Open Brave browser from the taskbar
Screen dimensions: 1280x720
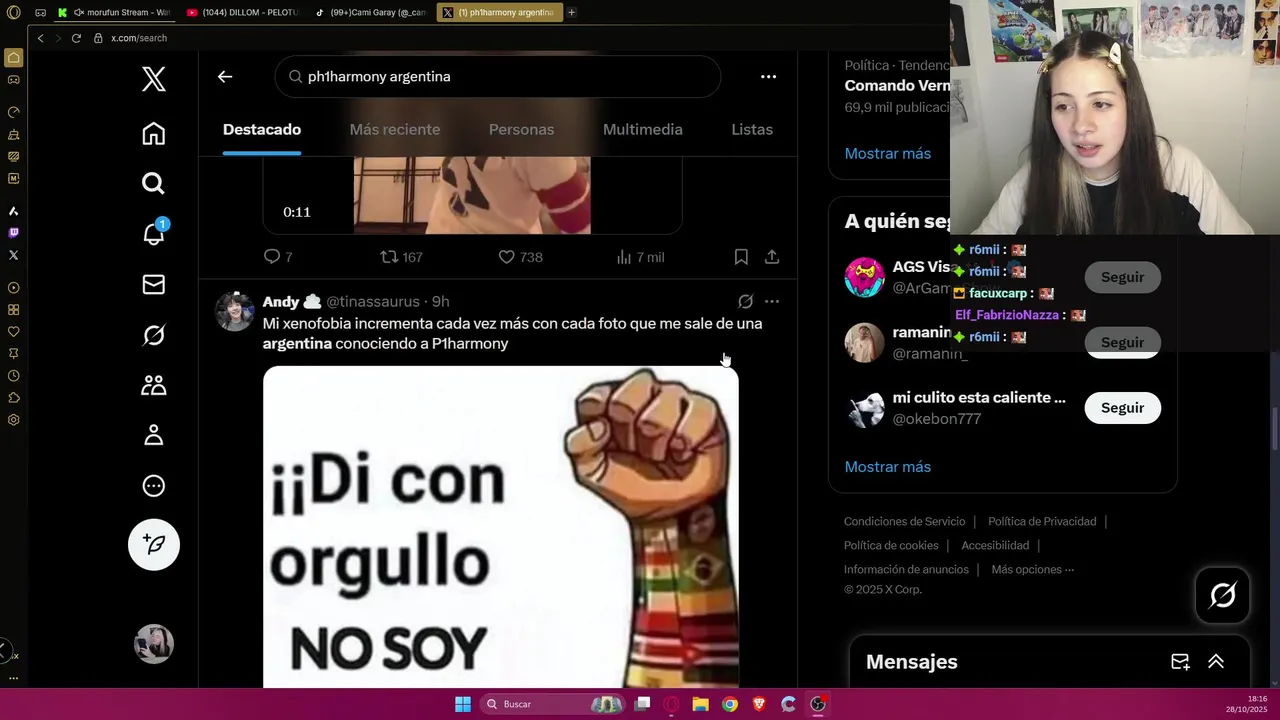759,704
